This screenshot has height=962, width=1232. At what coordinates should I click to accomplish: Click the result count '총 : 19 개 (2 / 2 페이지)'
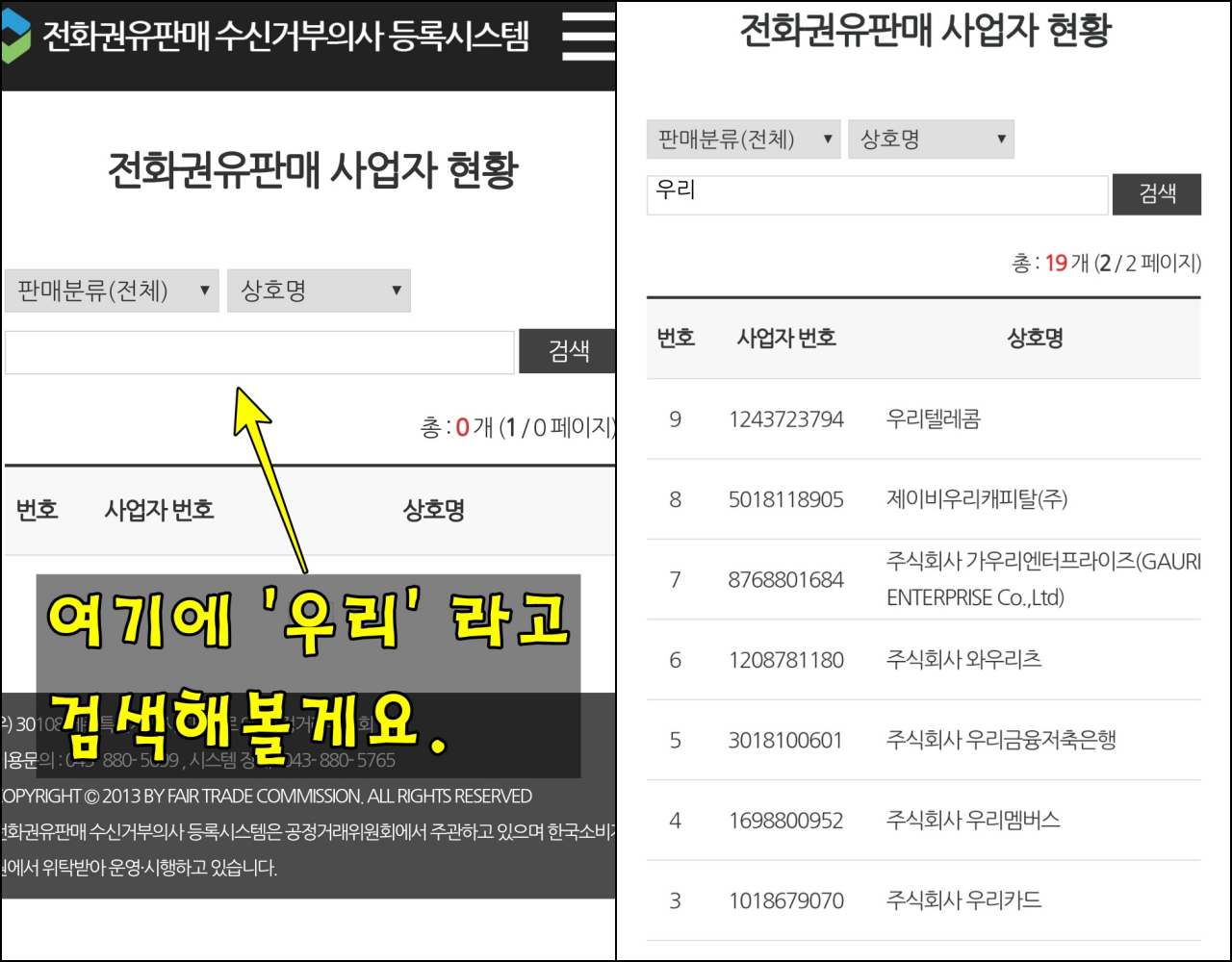pyautogui.click(x=1106, y=263)
